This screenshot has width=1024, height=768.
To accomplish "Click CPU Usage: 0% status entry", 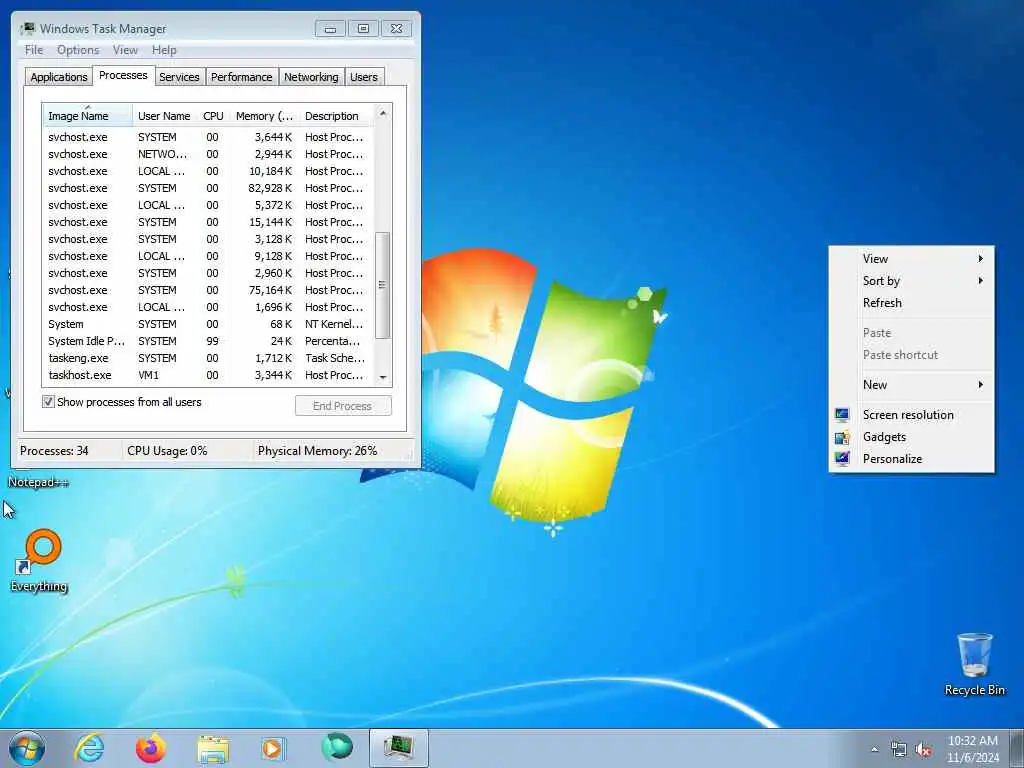I will pyautogui.click(x=167, y=451).
